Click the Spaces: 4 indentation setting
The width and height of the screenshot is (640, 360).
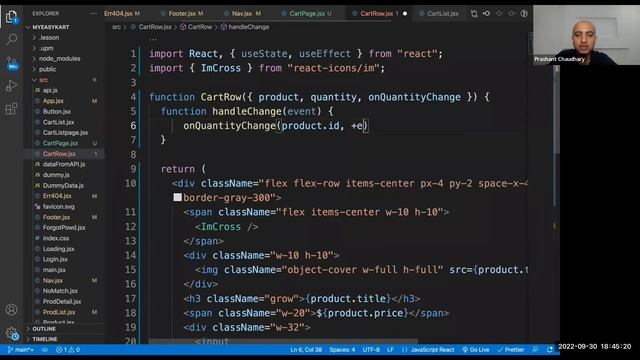342,350
